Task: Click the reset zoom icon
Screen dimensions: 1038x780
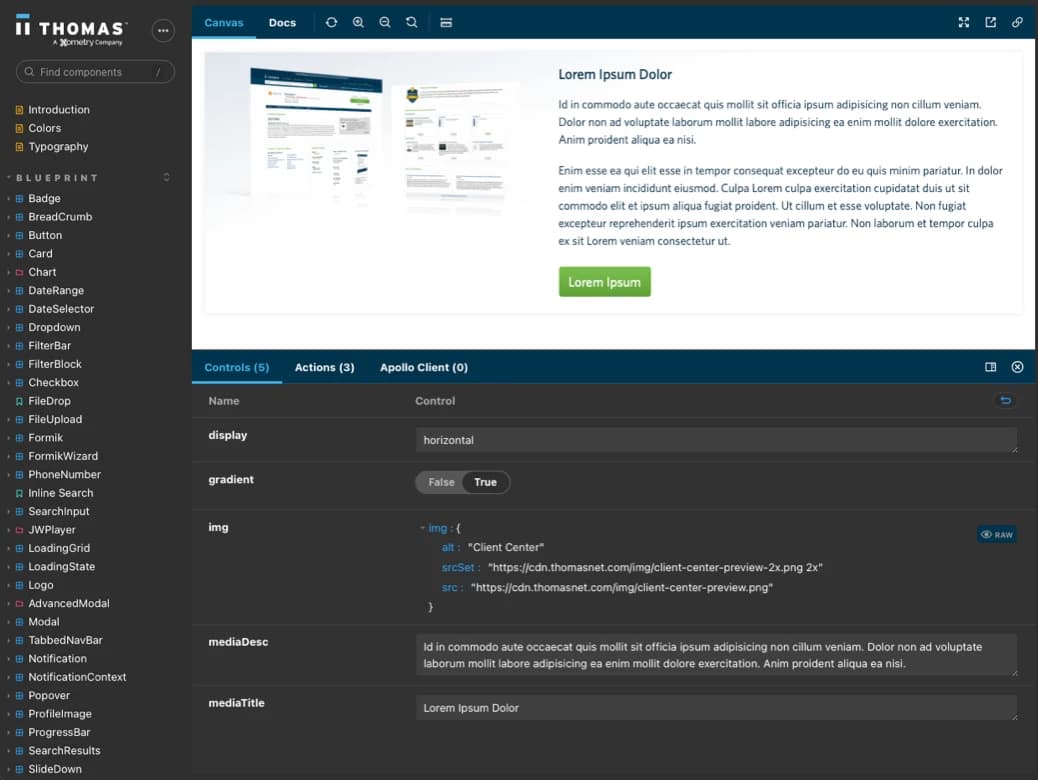Action: point(412,23)
